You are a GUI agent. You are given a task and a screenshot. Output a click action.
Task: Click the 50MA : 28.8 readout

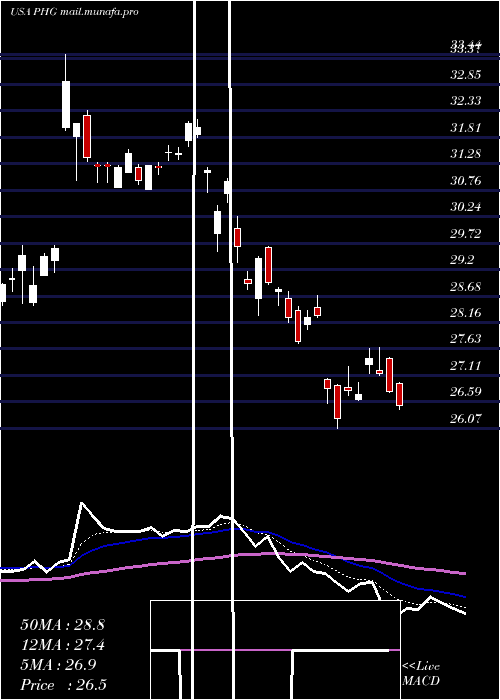62,625
